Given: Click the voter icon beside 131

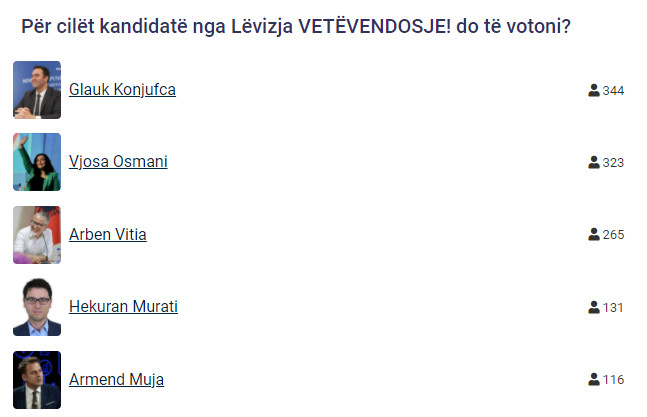Looking at the screenshot, I should tap(594, 307).
